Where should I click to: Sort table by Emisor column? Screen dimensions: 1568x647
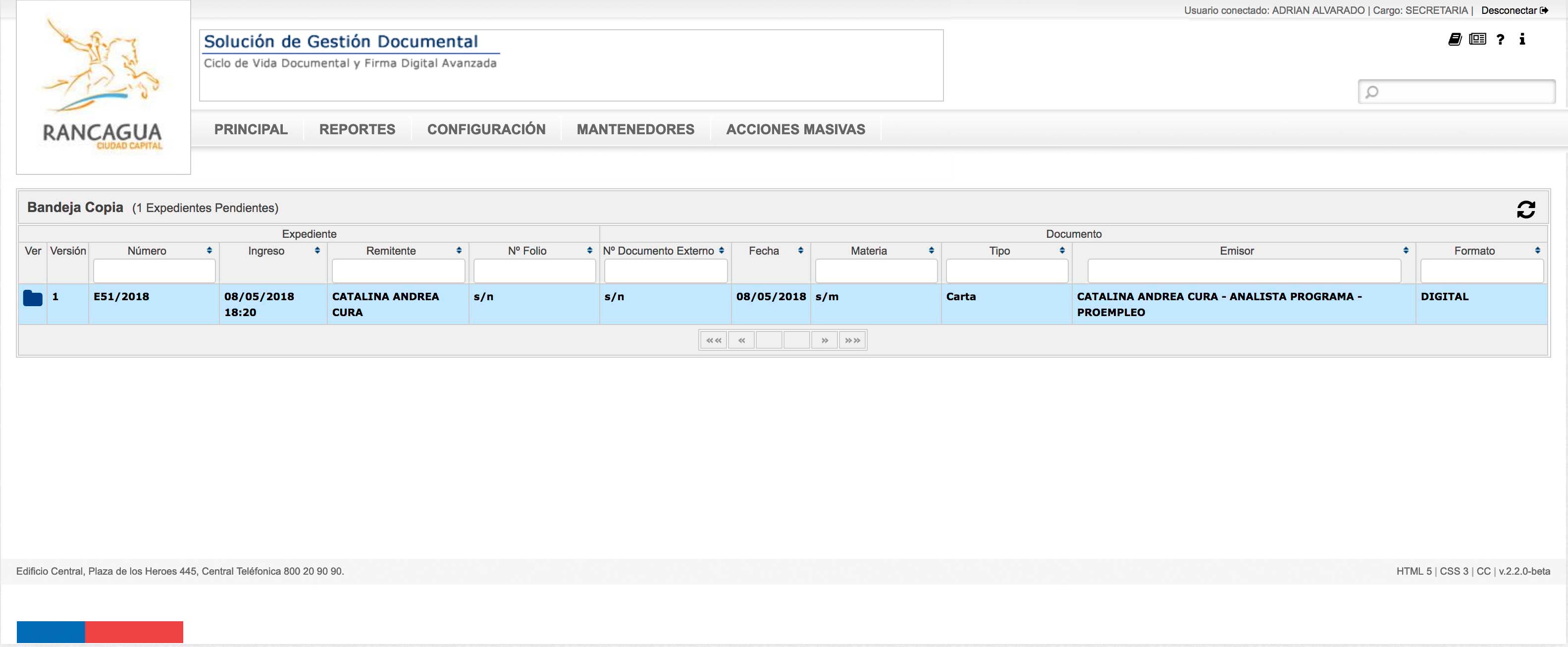pyautogui.click(x=1406, y=251)
